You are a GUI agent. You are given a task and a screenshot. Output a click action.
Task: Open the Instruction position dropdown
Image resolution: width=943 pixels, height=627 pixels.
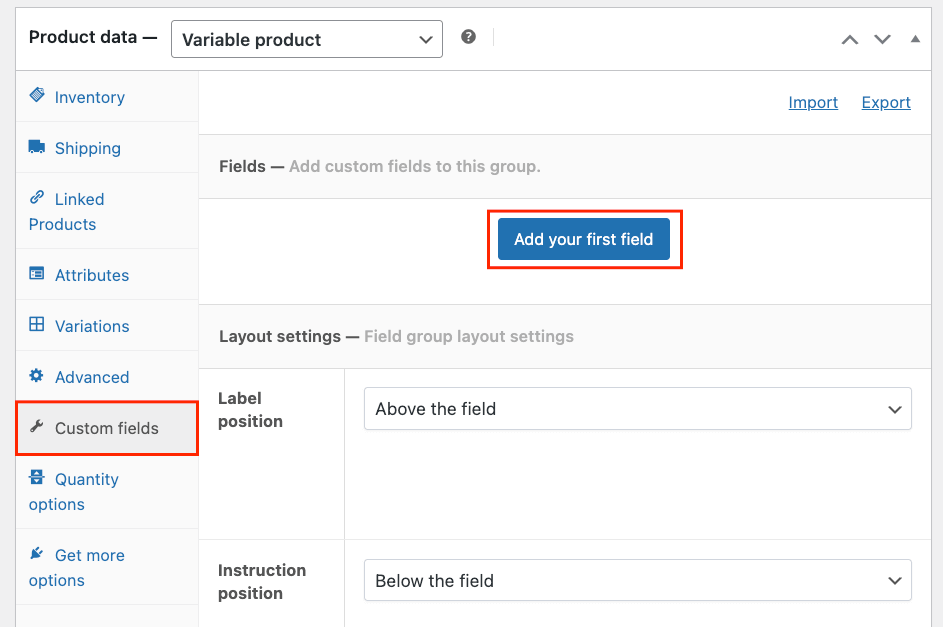point(637,581)
